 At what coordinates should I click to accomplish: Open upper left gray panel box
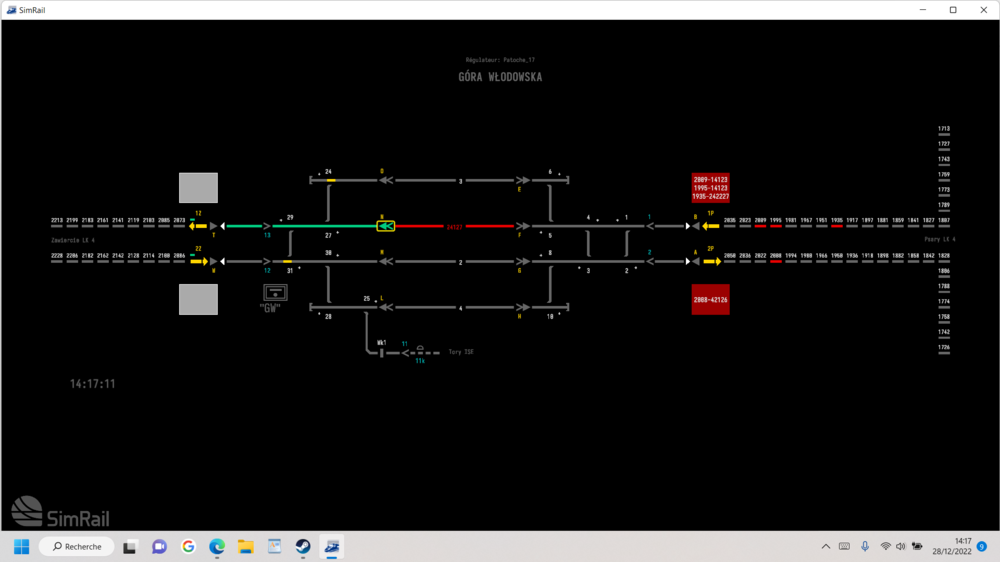tap(198, 188)
